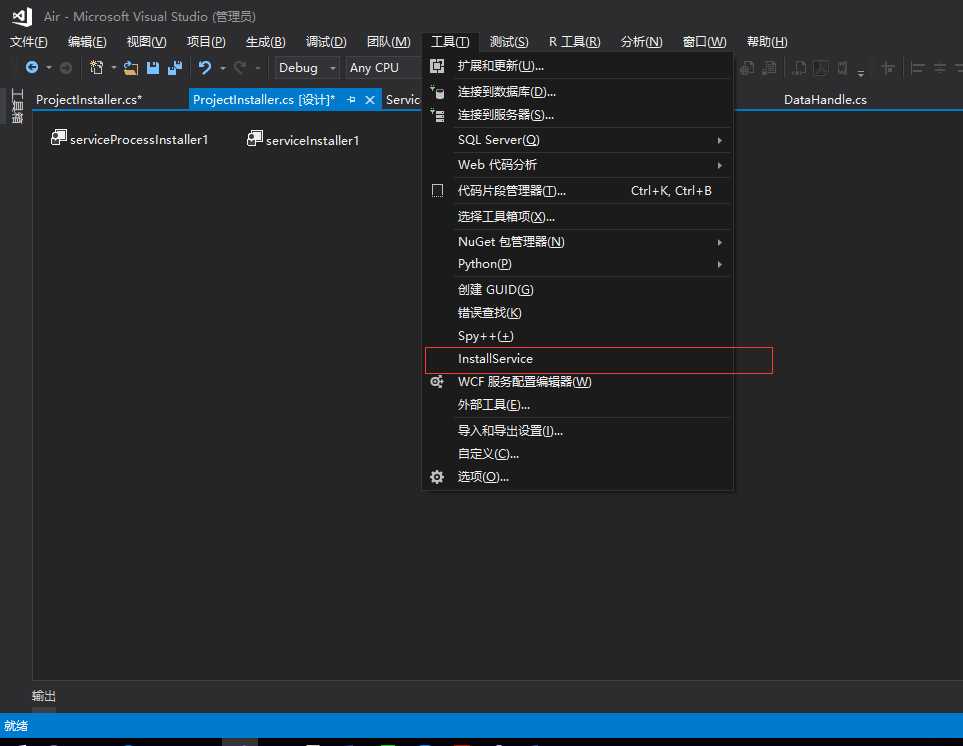
Task: Click the Undo arrow icon
Action: [x=205, y=68]
